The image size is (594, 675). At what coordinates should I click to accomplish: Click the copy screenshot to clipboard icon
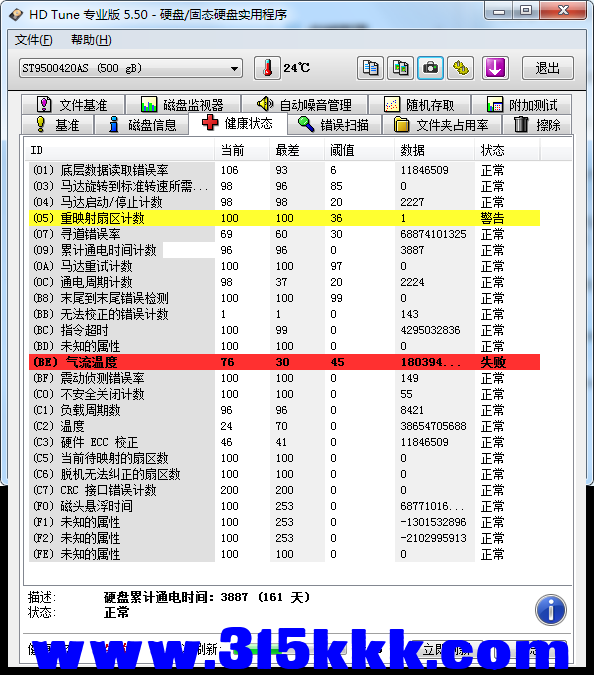(x=400, y=68)
